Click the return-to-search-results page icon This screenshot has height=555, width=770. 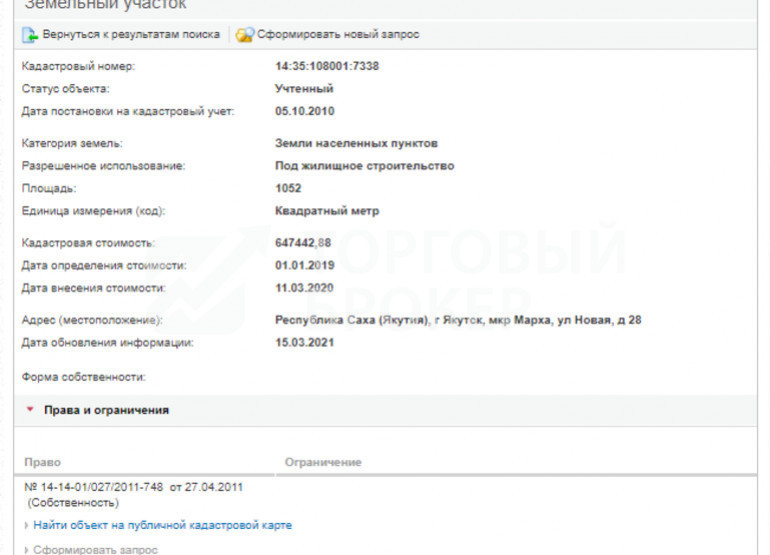click(29, 35)
